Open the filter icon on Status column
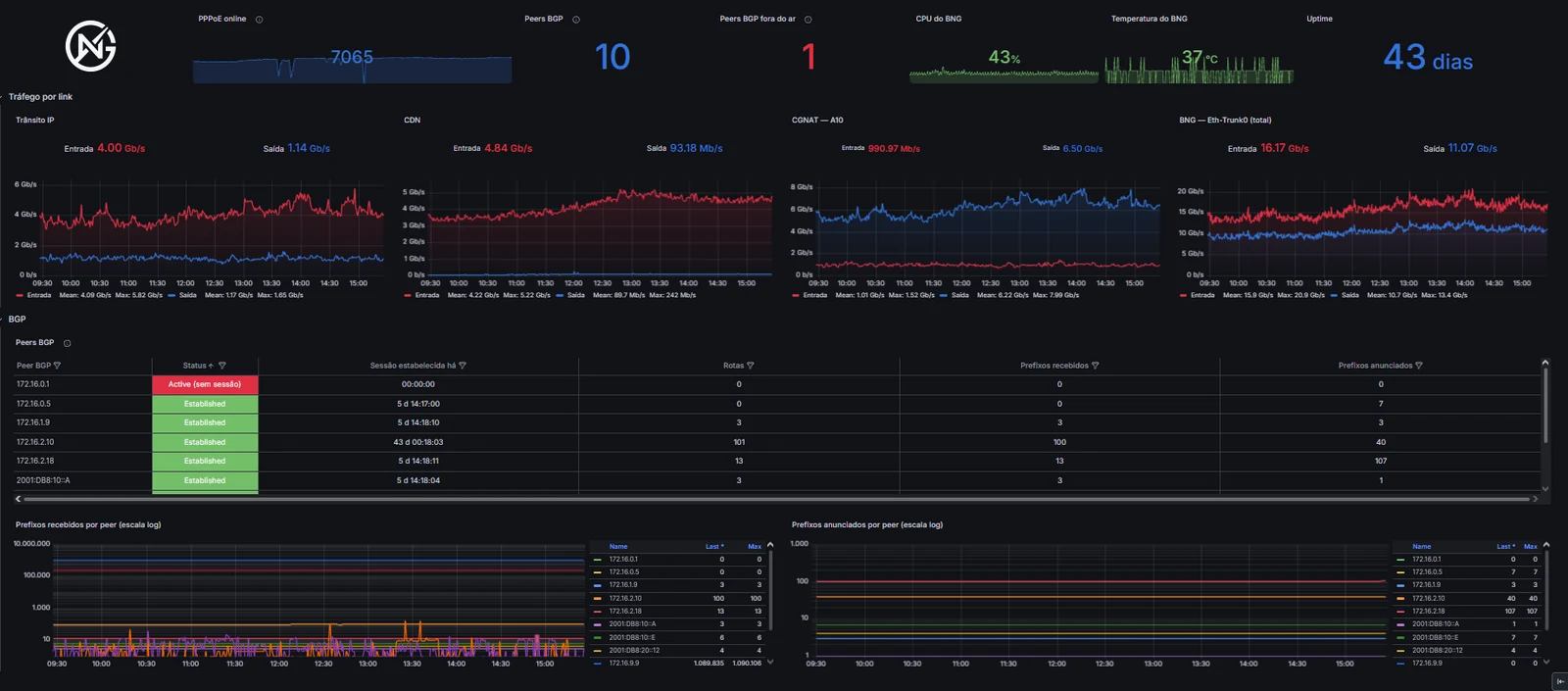1568x691 pixels. coord(222,366)
